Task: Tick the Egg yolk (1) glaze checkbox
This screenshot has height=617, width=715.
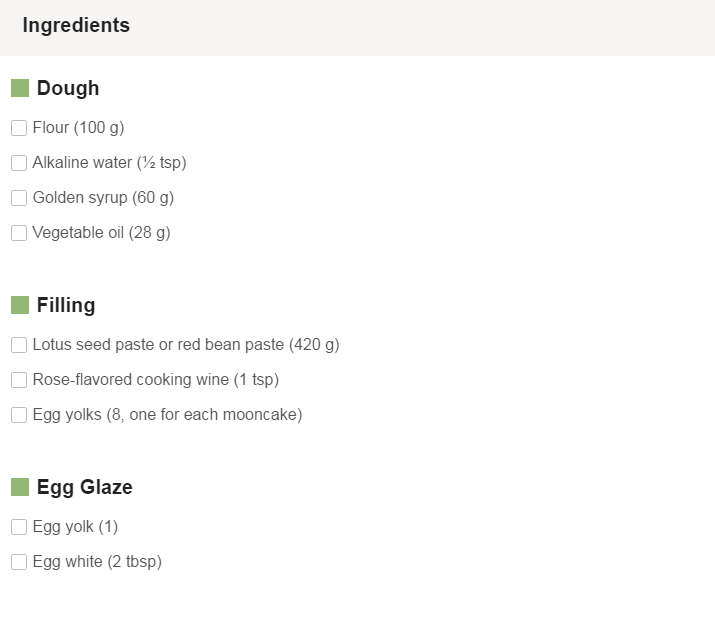Action: click(19, 527)
